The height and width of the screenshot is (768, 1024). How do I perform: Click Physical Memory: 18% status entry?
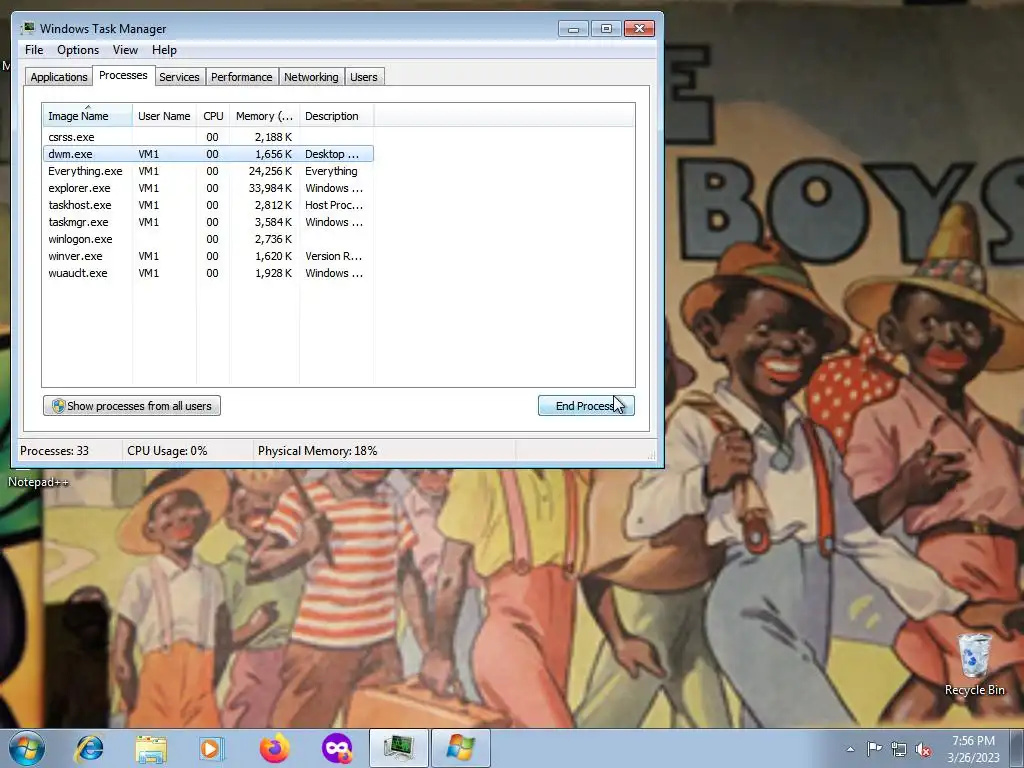pyautogui.click(x=317, y=451)
